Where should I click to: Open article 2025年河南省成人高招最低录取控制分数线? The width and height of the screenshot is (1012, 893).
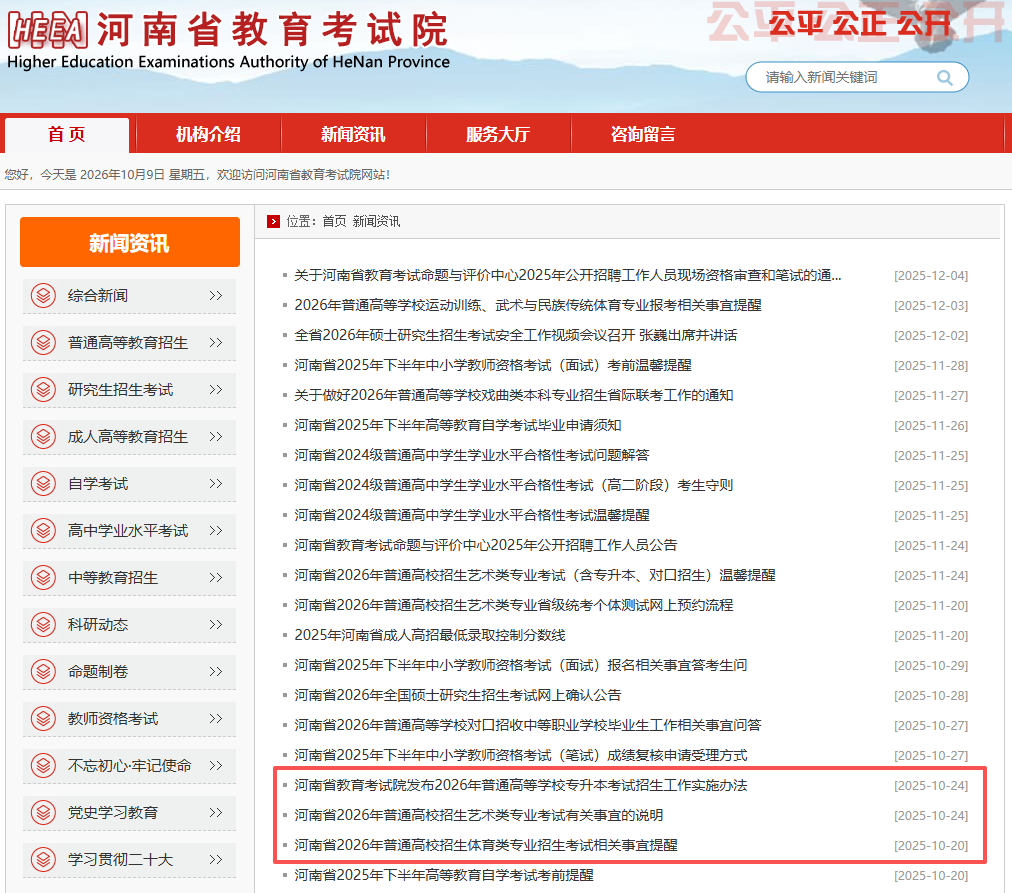point(430,635)
